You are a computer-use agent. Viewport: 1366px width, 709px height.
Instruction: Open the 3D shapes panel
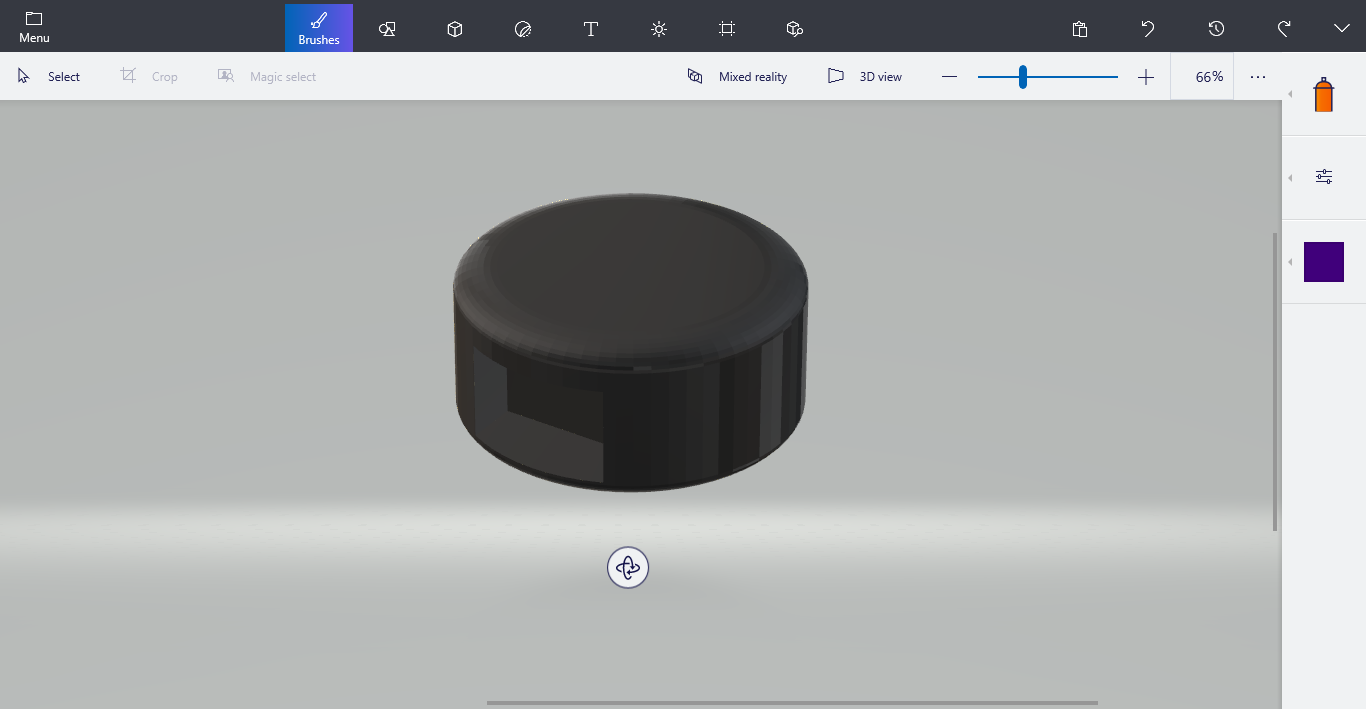tap(455, 28)
